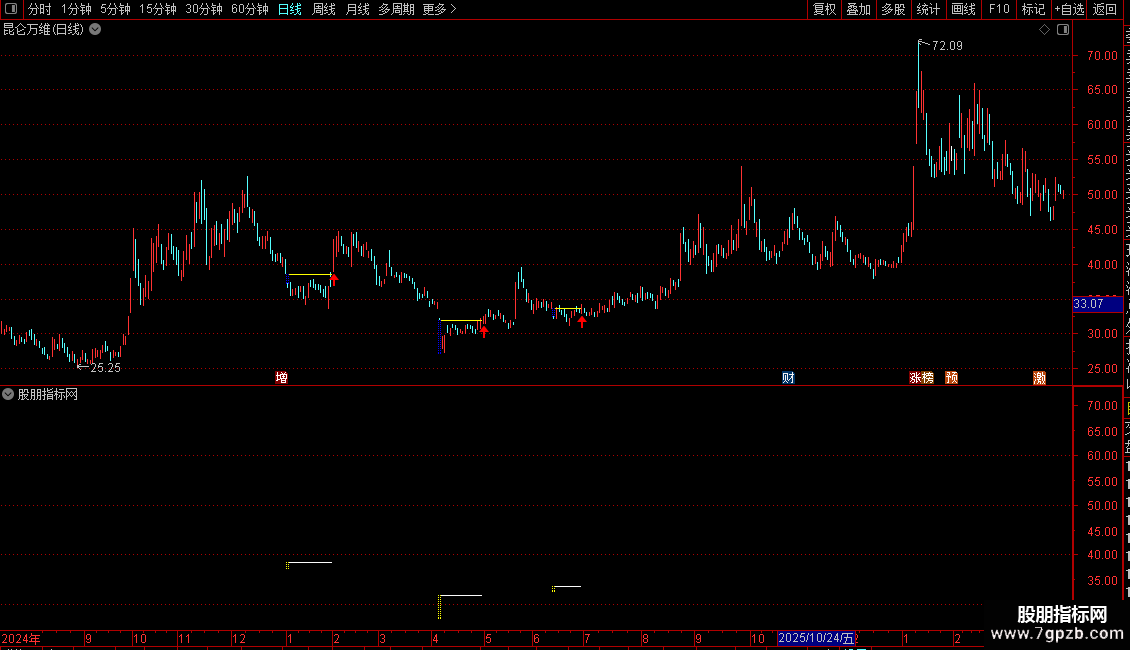Select the 1分钟 period tab

[76, 9]
